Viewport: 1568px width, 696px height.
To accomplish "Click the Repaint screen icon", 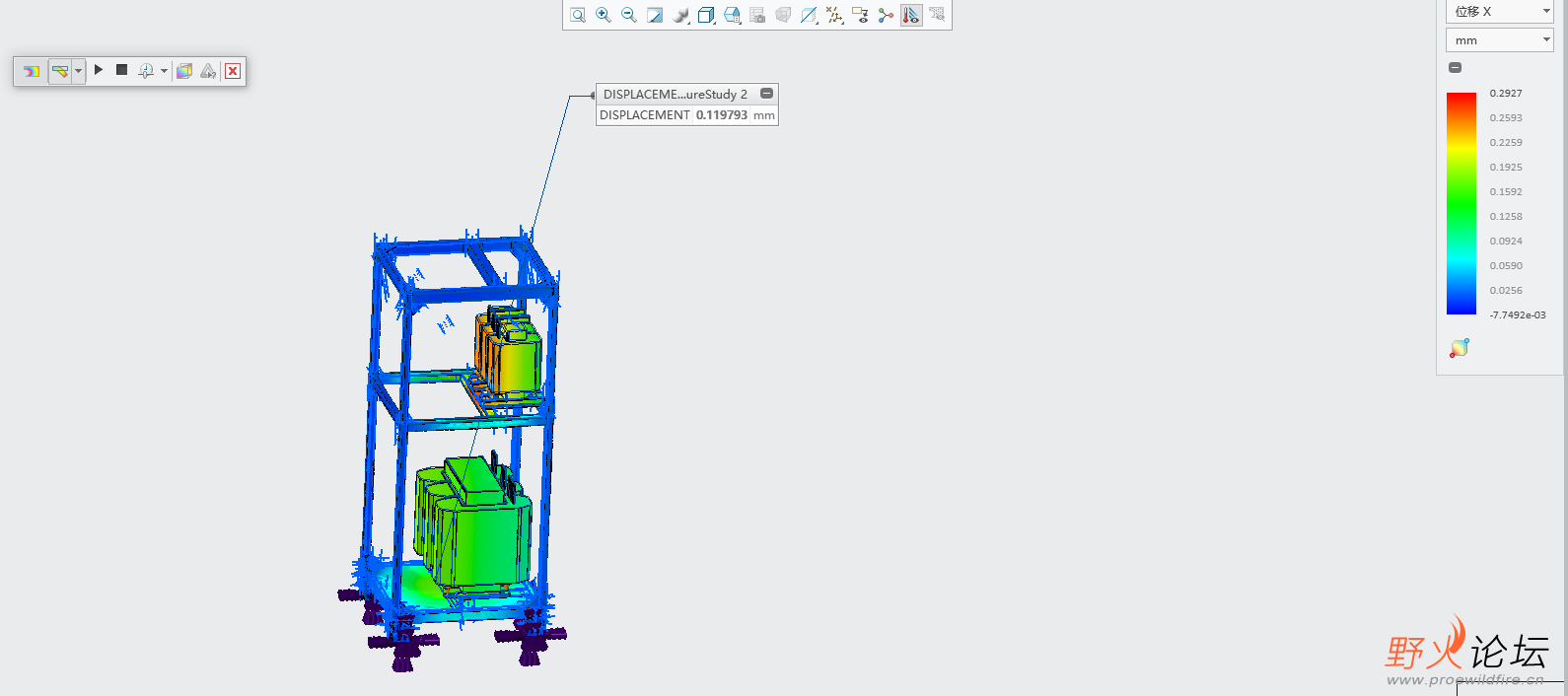I will coord(655,15).
